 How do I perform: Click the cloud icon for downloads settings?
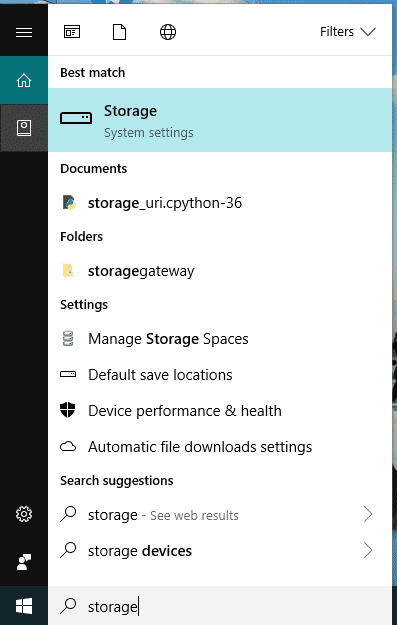pos(68,446)
